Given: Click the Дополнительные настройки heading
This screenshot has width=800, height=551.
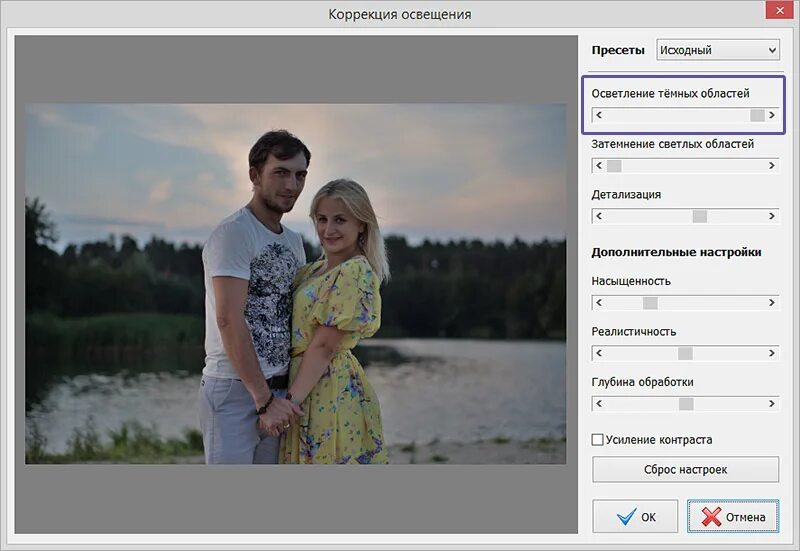Looking at the screenshot, I should (677, 253).
